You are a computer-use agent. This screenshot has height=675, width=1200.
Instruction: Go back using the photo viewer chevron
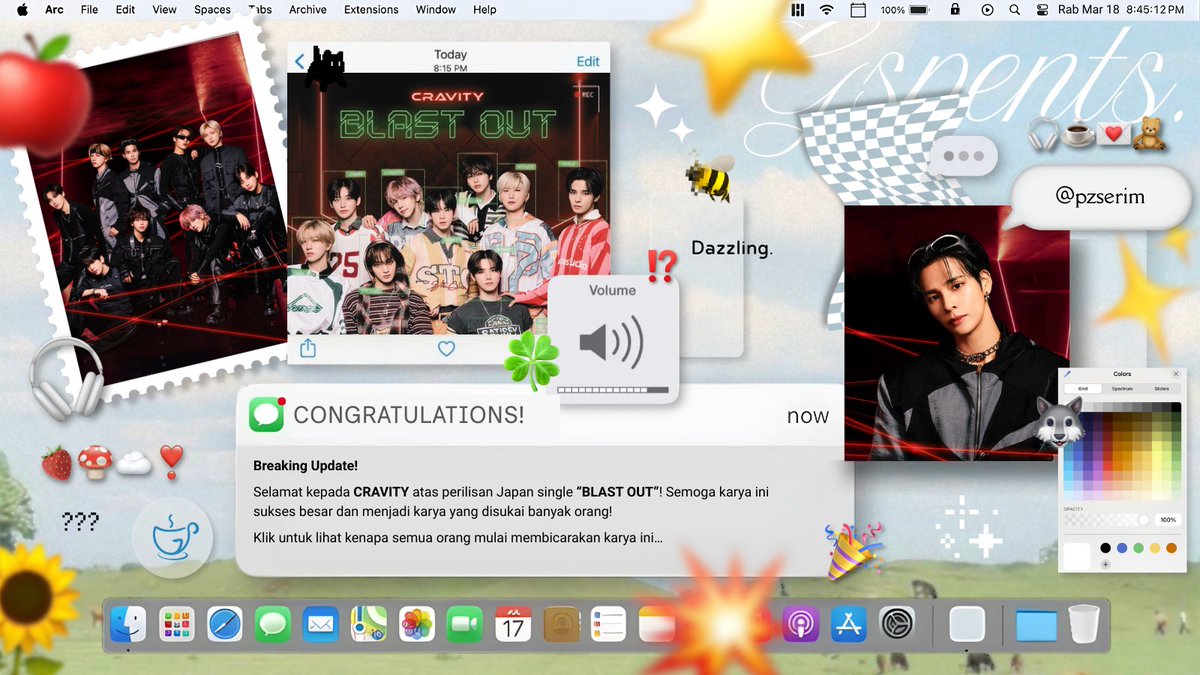300,62
